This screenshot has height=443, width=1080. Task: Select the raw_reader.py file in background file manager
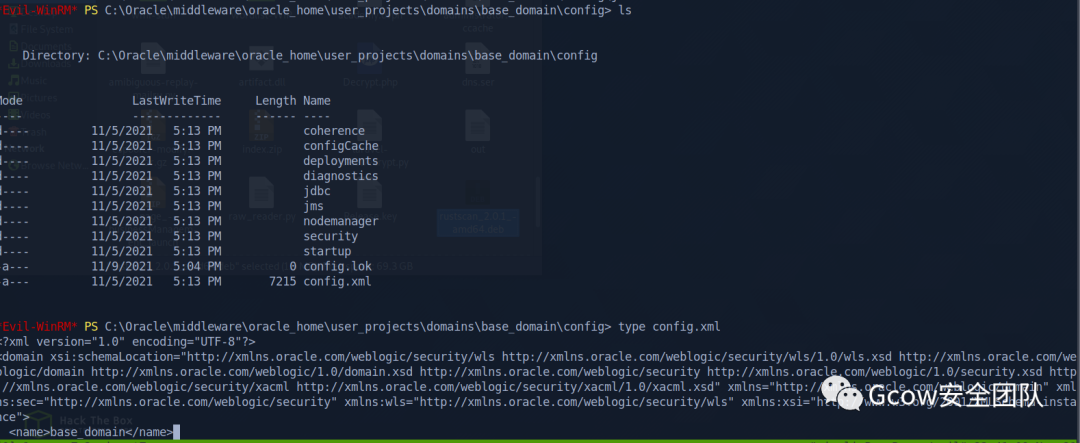click(262, 200)
